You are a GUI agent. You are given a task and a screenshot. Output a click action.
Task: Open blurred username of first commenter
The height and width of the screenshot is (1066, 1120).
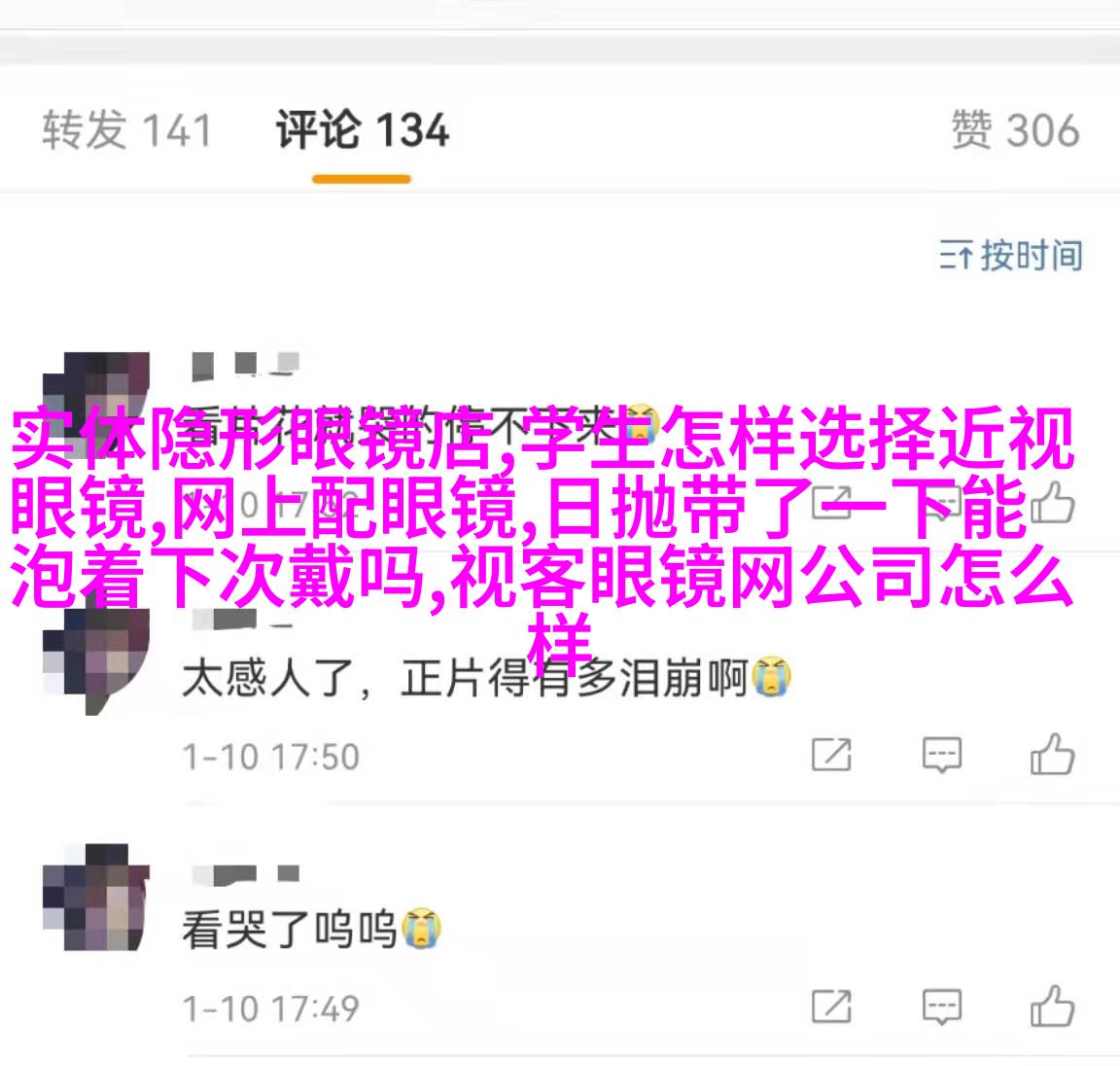[245, 365]
